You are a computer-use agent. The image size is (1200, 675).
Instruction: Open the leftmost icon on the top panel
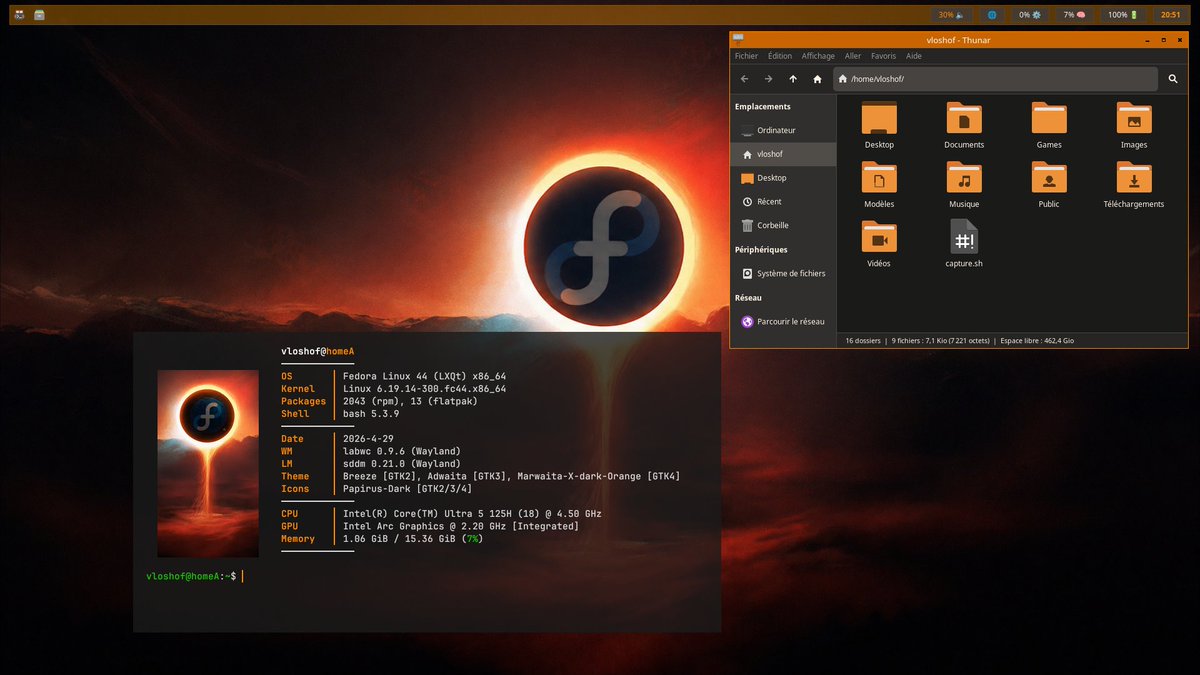[x=19, y=15]
